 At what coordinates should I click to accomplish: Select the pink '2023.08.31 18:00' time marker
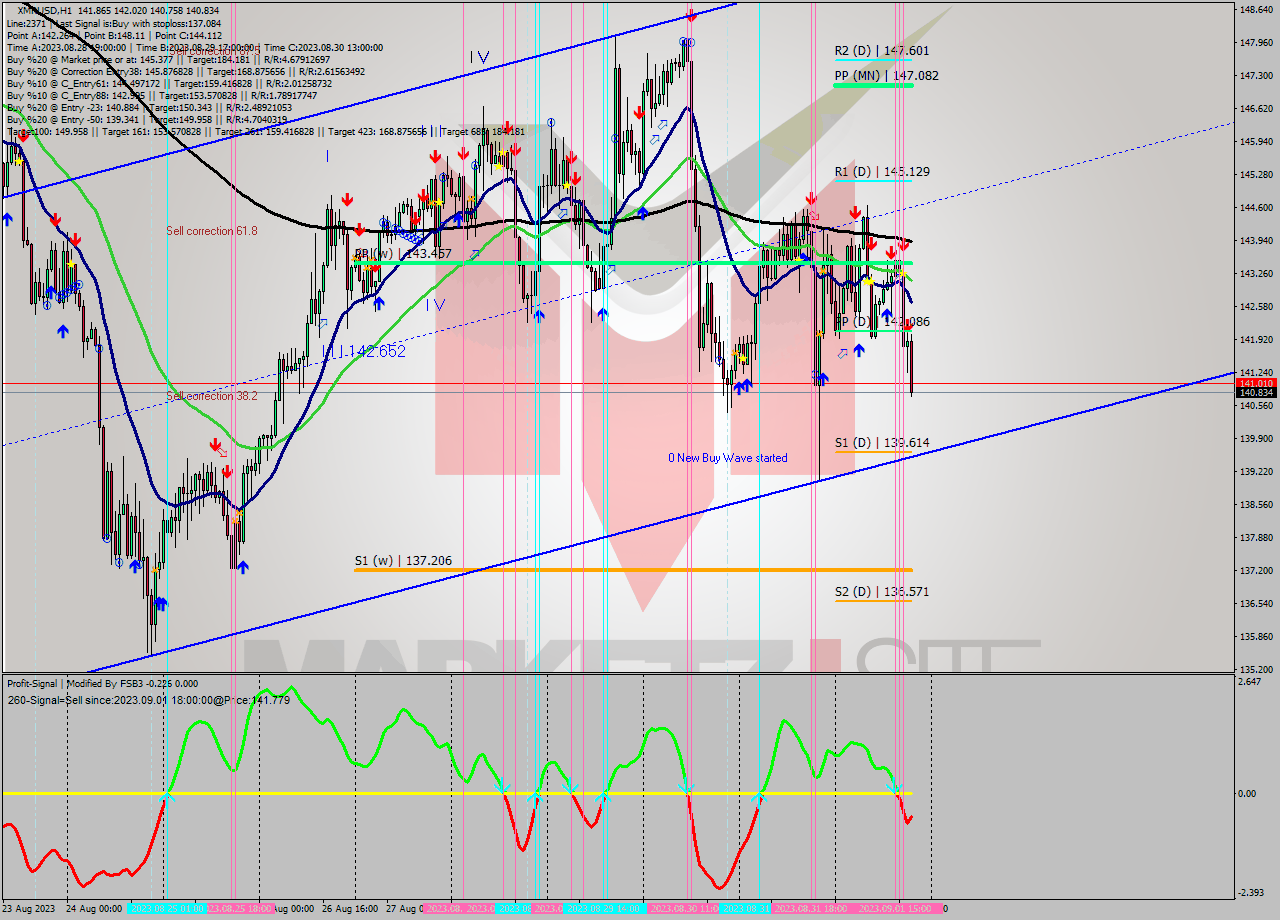click(x=810, y=909)
